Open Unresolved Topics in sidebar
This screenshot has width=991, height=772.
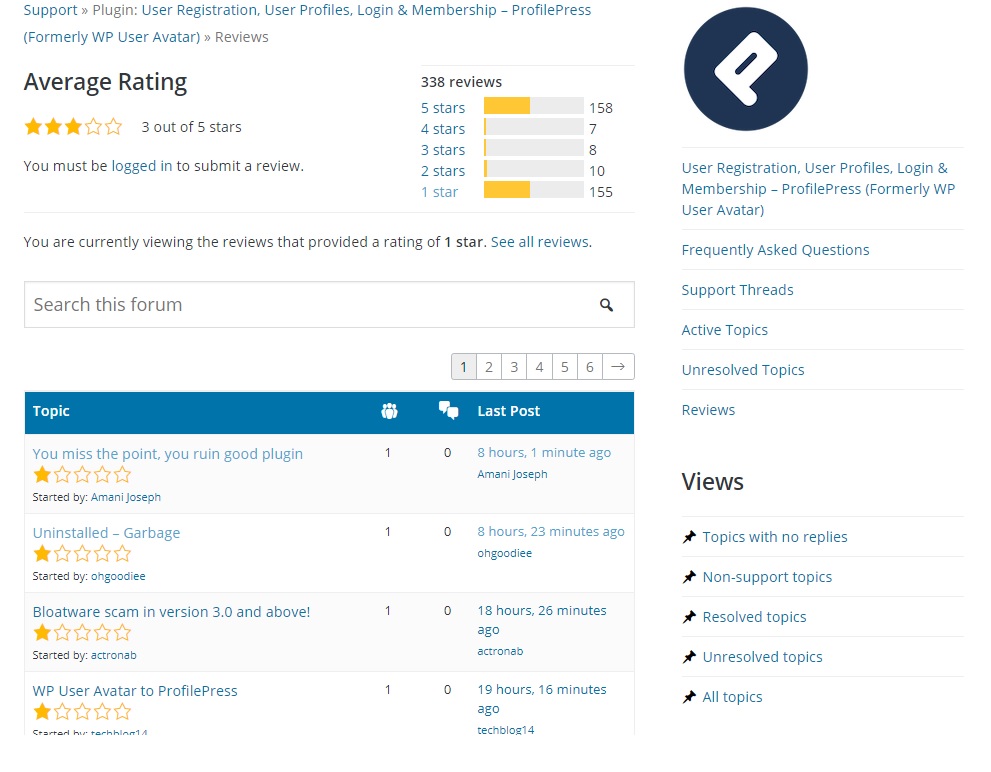click(x=743, y=370)
